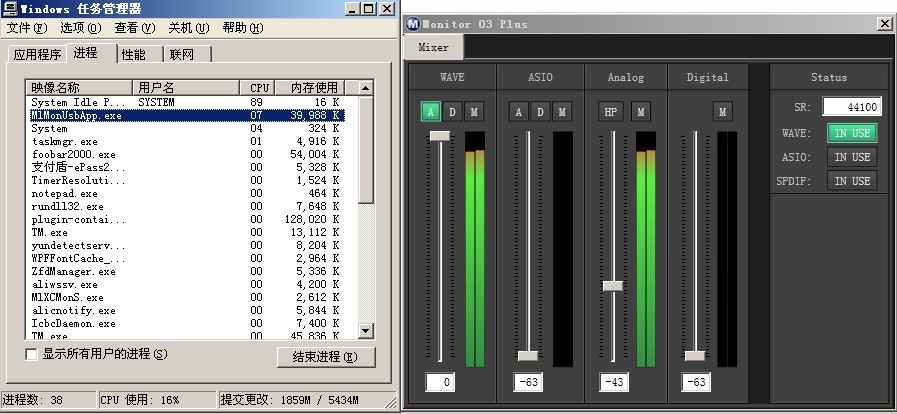
Task: Enable the Analog HP button
Action: point(612,111)
